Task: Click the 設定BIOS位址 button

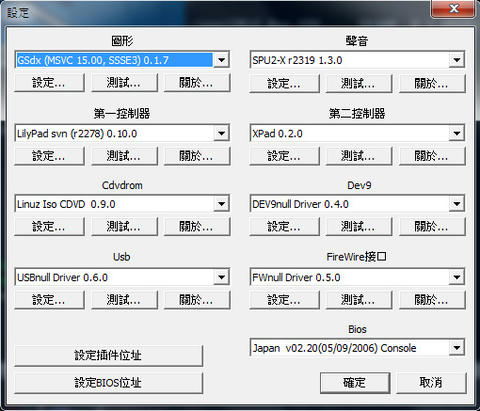Action: pos(108,383)
